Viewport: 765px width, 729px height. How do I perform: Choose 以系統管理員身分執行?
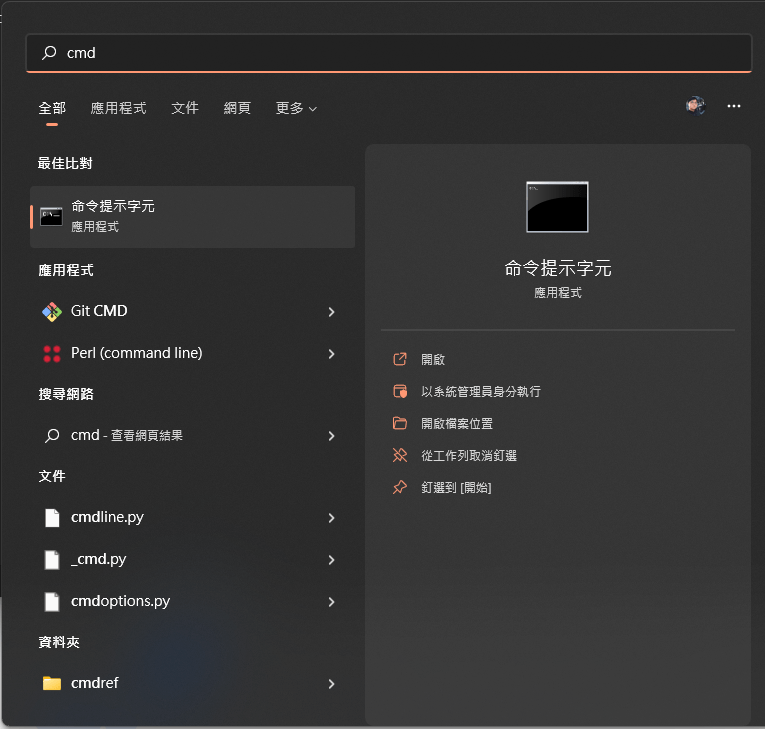481,391
